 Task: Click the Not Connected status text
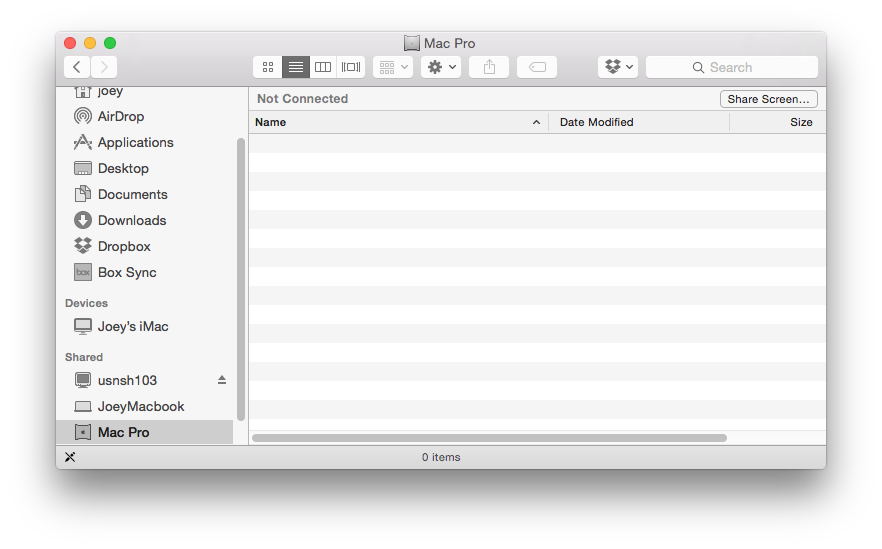(303, 99)
